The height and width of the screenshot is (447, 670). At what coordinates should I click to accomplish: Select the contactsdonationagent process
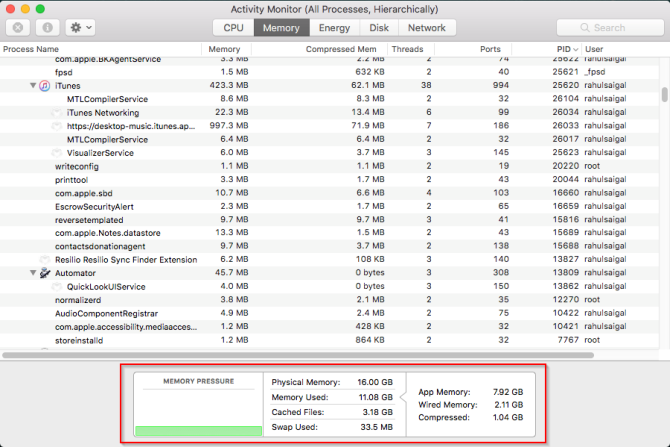(x=329, y=246)
